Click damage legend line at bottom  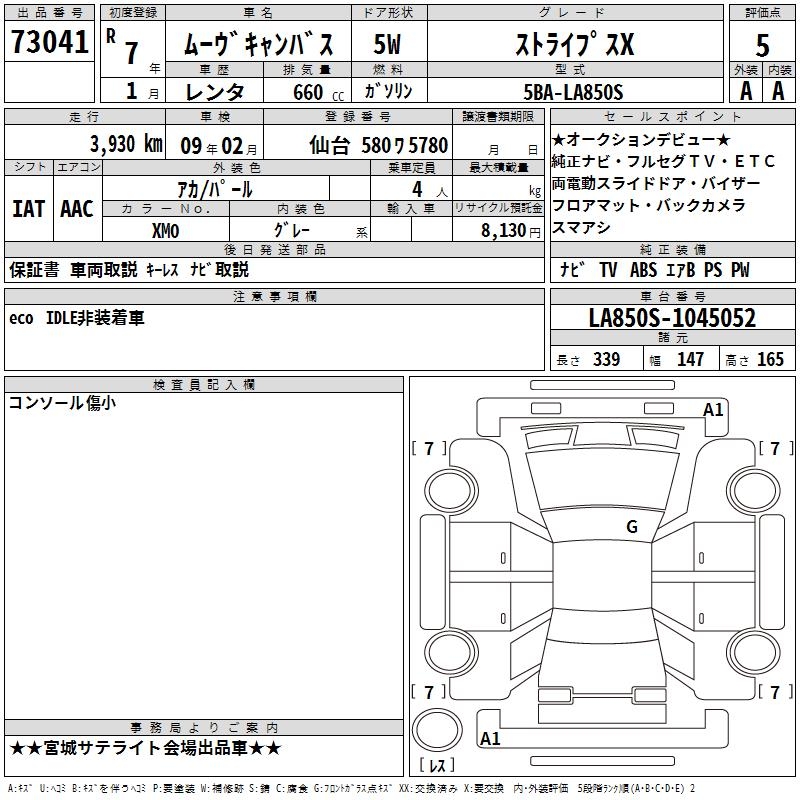pos(351,789)
